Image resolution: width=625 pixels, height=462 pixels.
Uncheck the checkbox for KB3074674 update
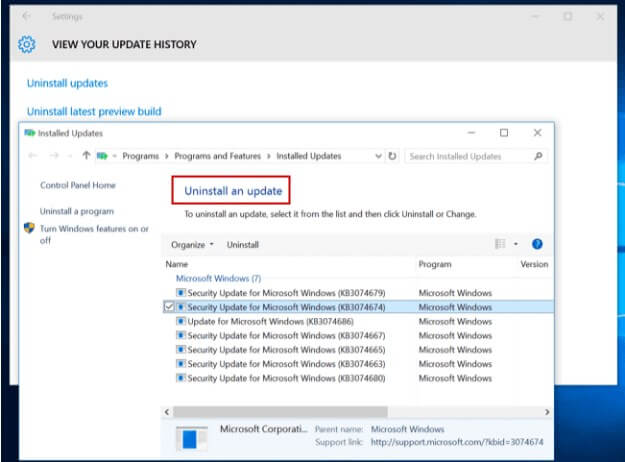coord(168,307)
